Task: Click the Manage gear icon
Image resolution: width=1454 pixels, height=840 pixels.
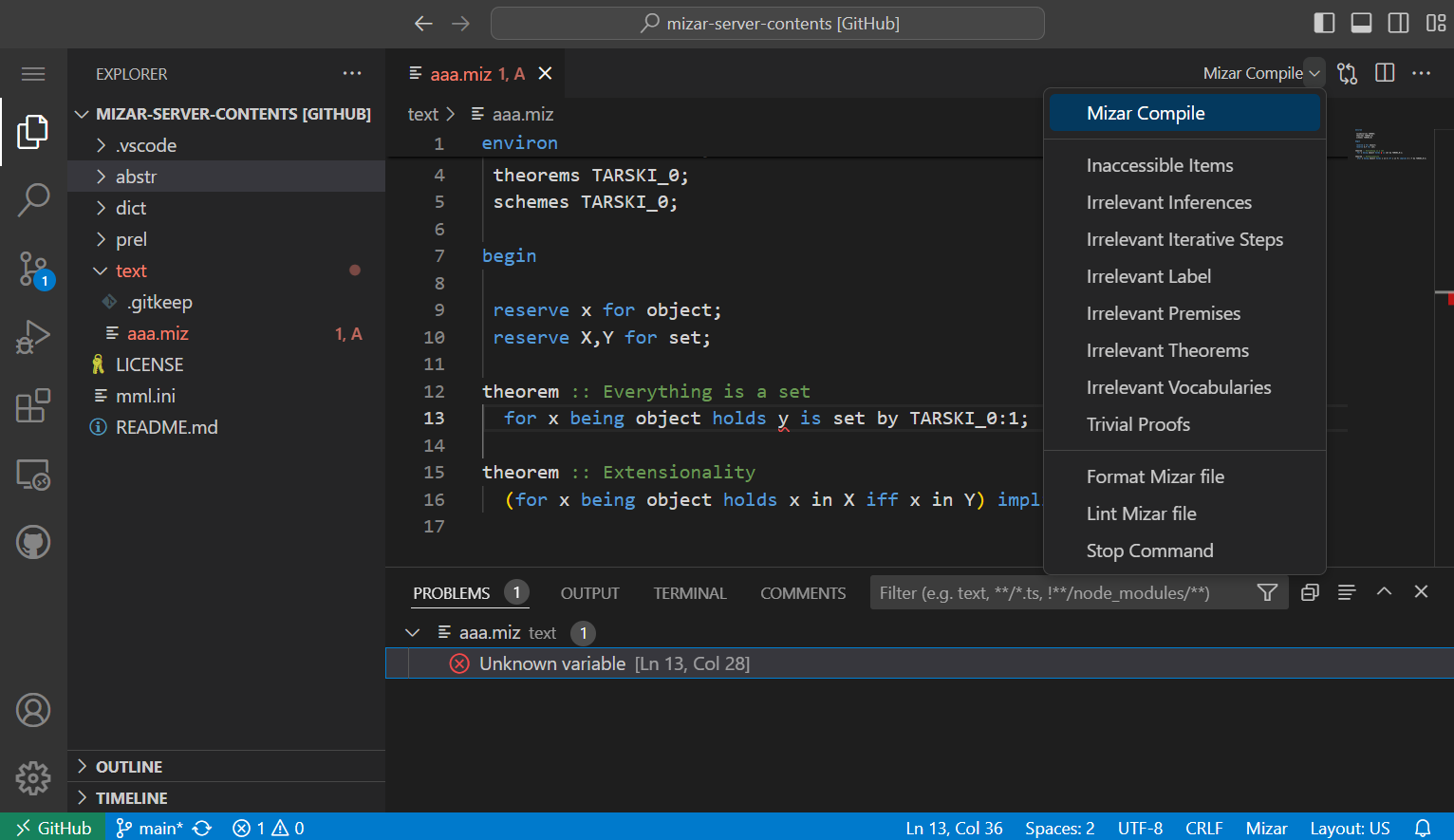Action: pos(33,778)
